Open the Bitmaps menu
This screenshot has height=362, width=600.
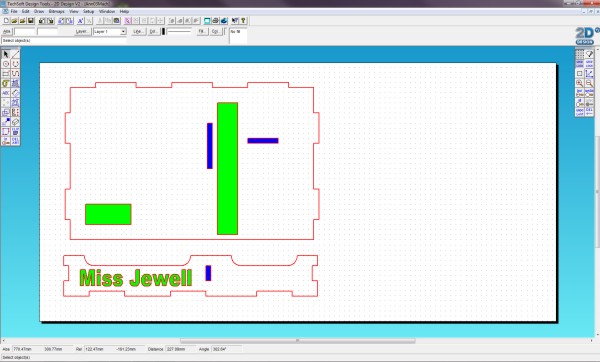[56, 11]
